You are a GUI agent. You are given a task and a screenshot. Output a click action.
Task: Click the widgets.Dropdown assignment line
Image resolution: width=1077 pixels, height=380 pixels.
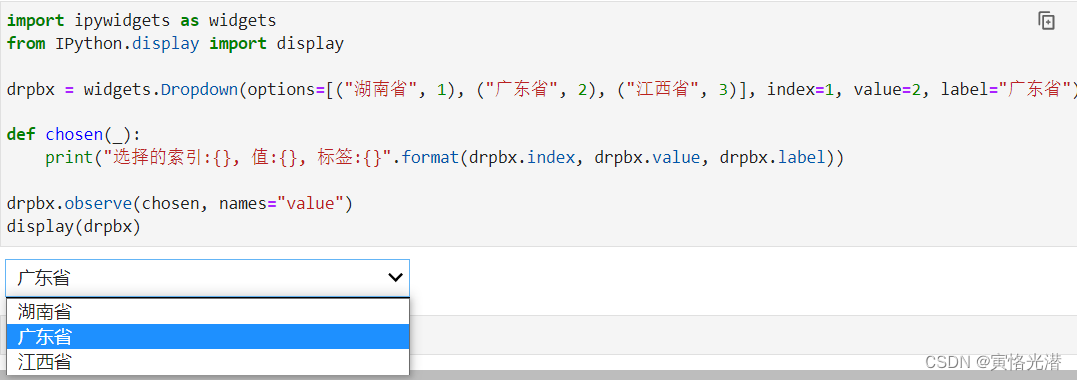click(x=541, y=89)
